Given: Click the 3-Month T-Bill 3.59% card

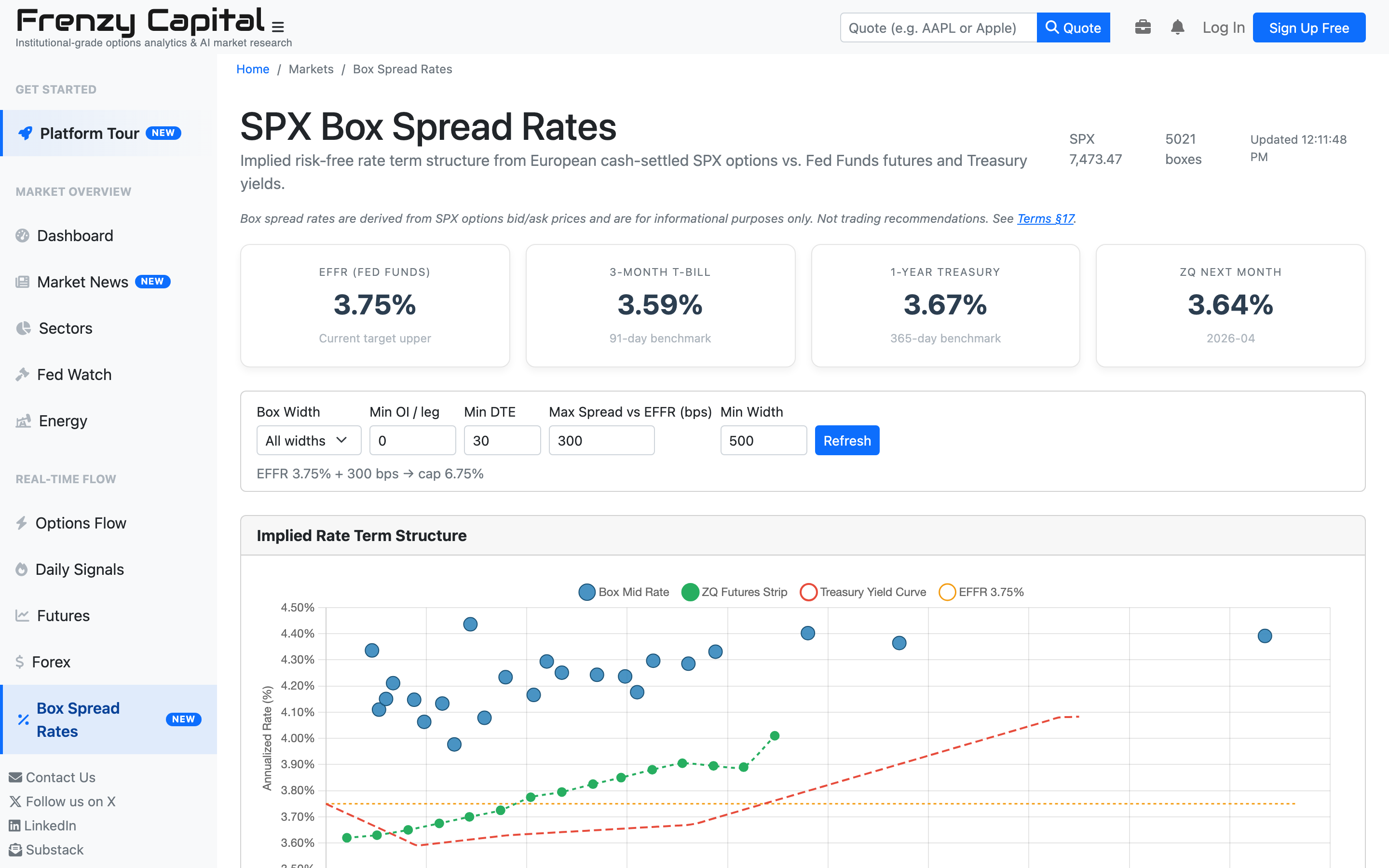Looking at the screenshot, I should click(660, 306).
